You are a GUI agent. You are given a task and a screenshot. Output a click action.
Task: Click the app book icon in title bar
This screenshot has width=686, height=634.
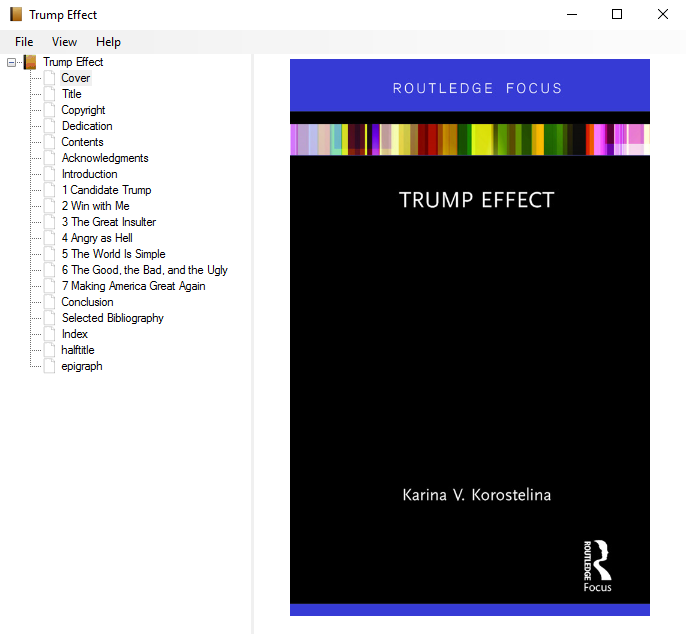[16, 14]
